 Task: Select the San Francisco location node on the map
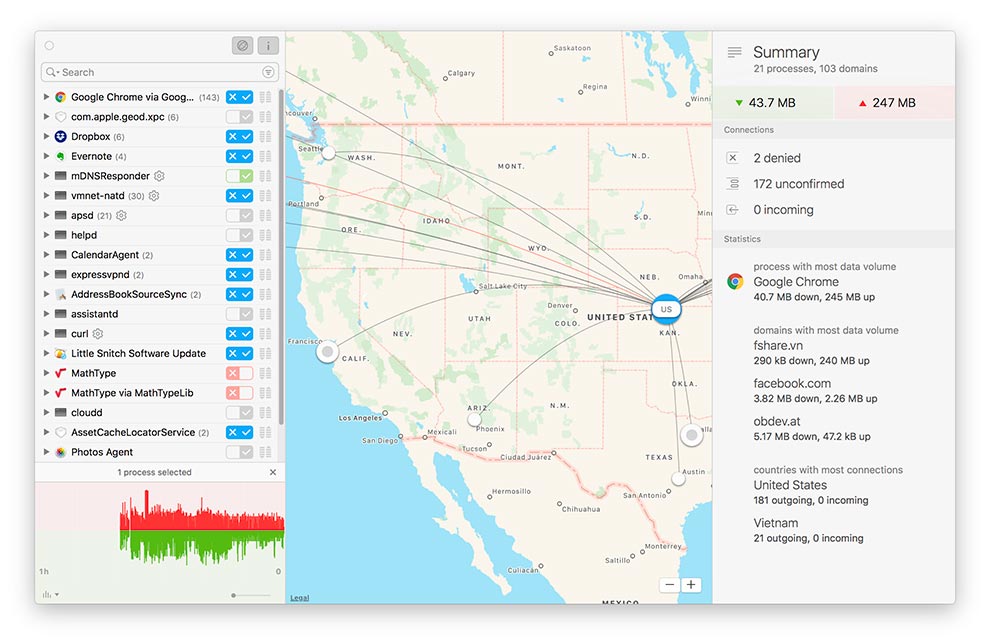327,351
